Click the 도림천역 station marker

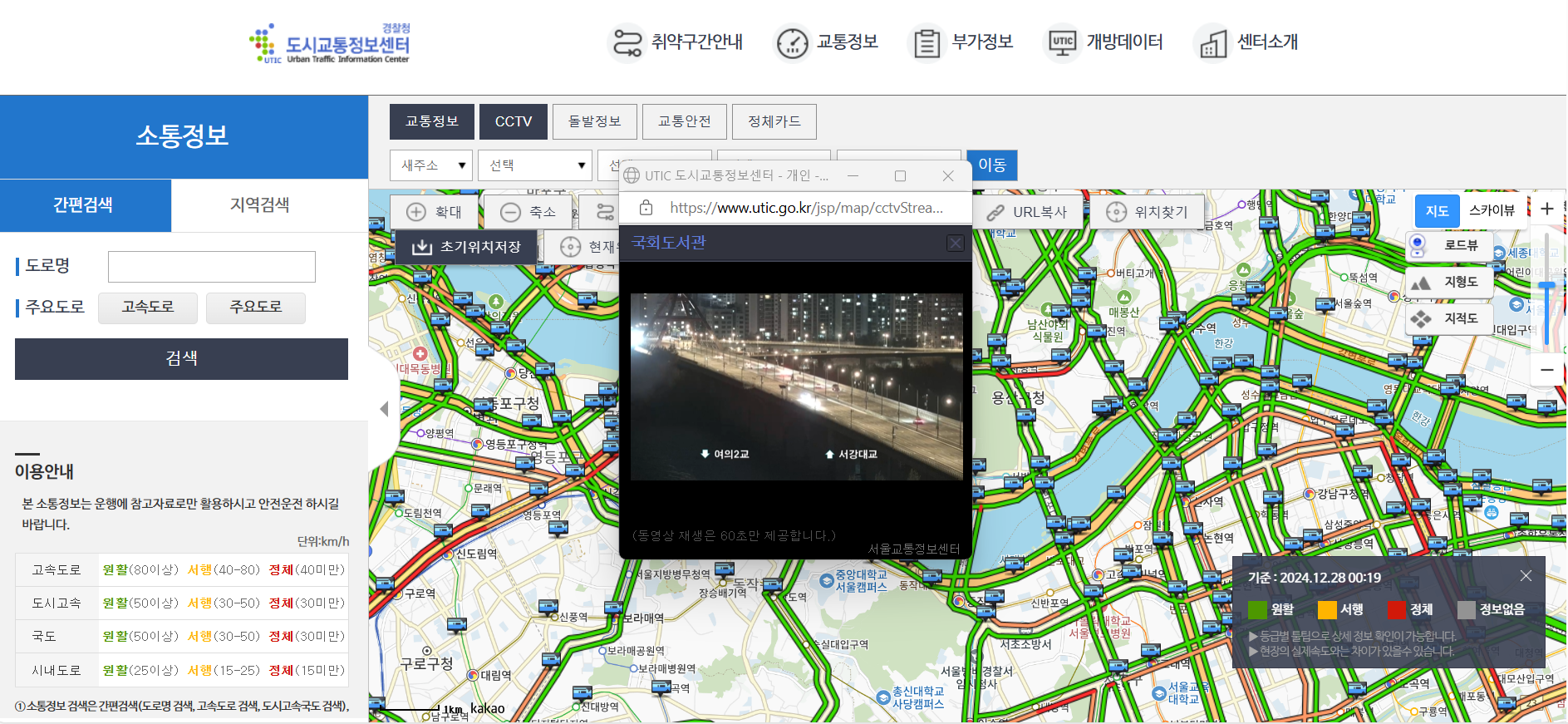tap(398, 513)
